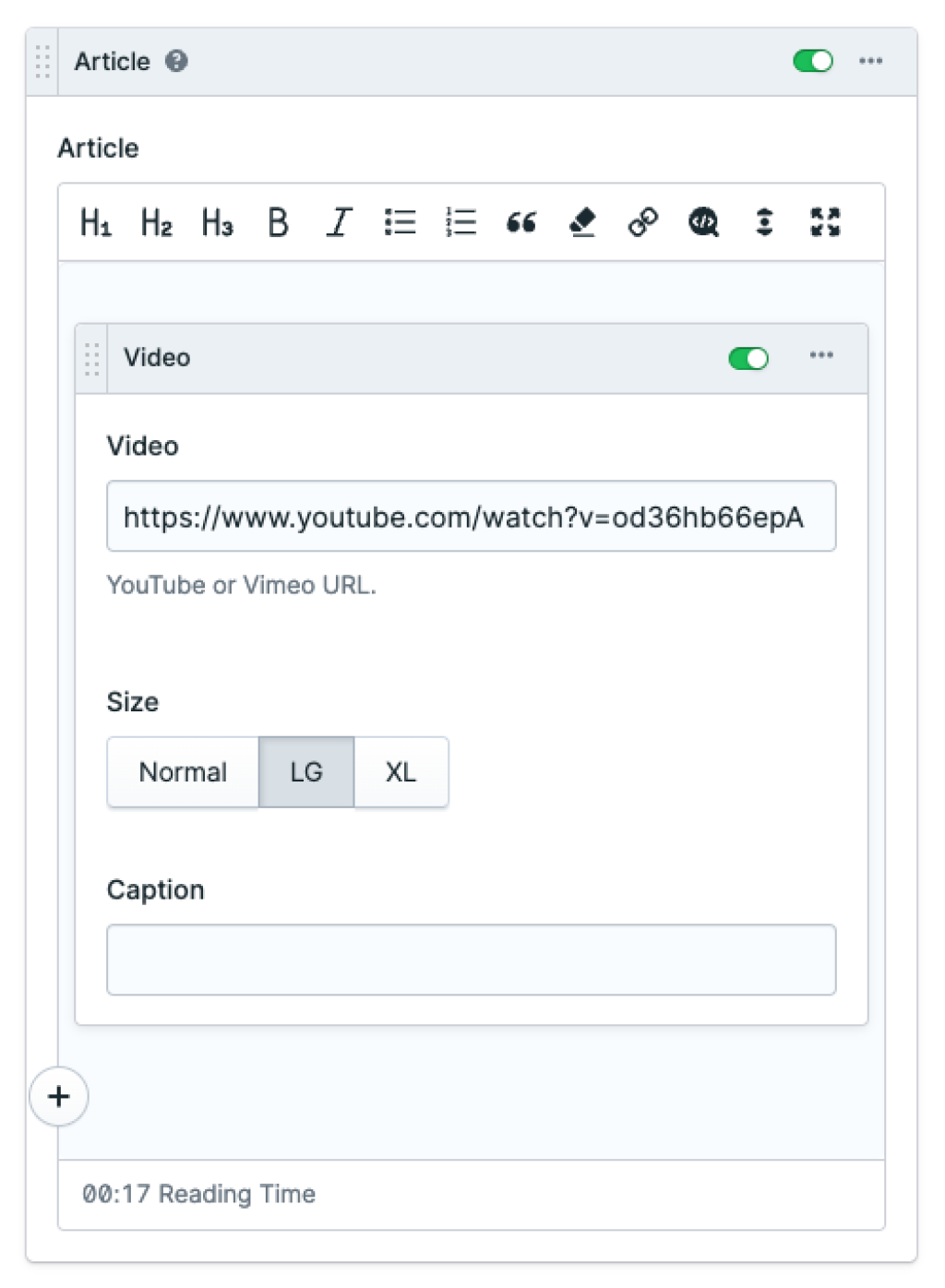Select the Normal size option
This screenshot has height=1288, width=945.
click(x=182, y=772)
